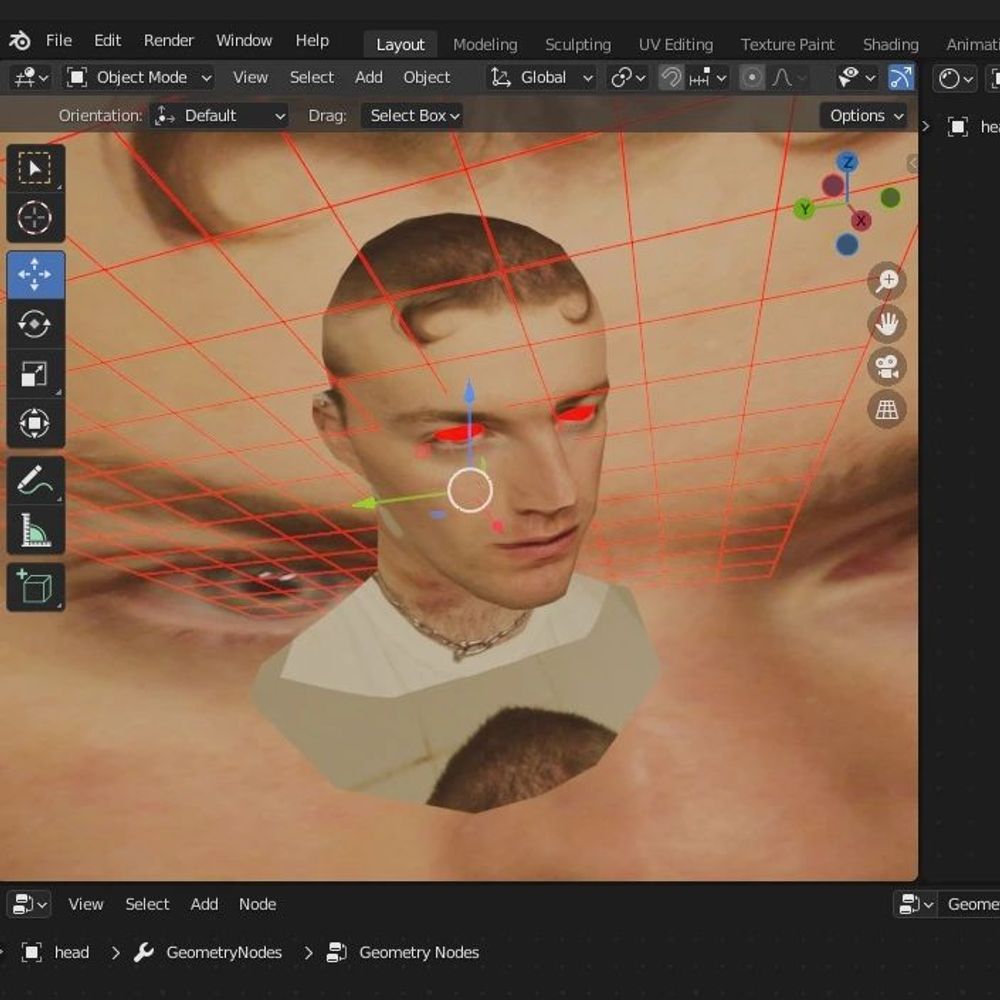
Task: Click the green Y axis on the navigation gizmo
Action: coord(805,209)
